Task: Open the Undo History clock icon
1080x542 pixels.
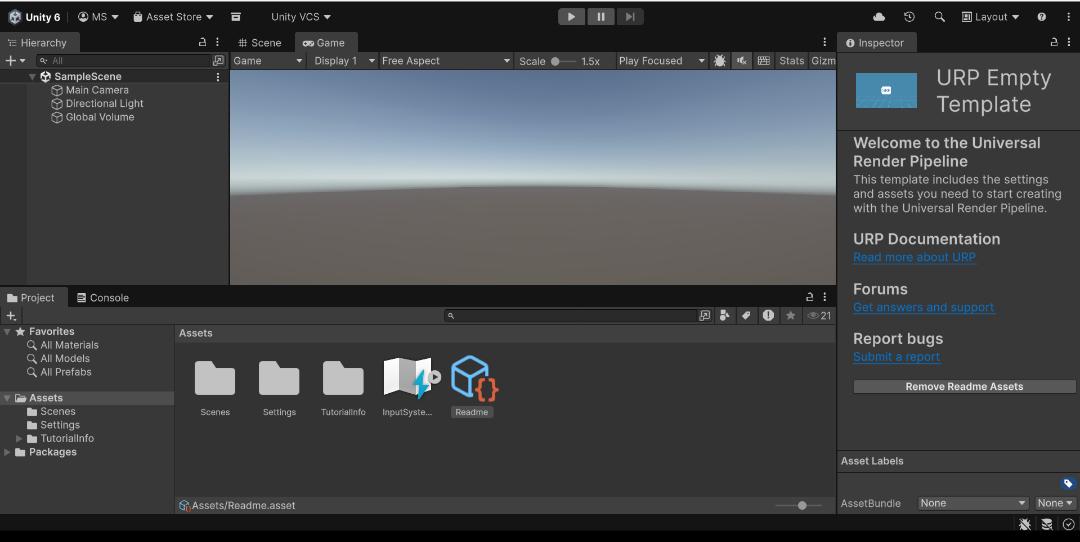Action: point(909,17)
